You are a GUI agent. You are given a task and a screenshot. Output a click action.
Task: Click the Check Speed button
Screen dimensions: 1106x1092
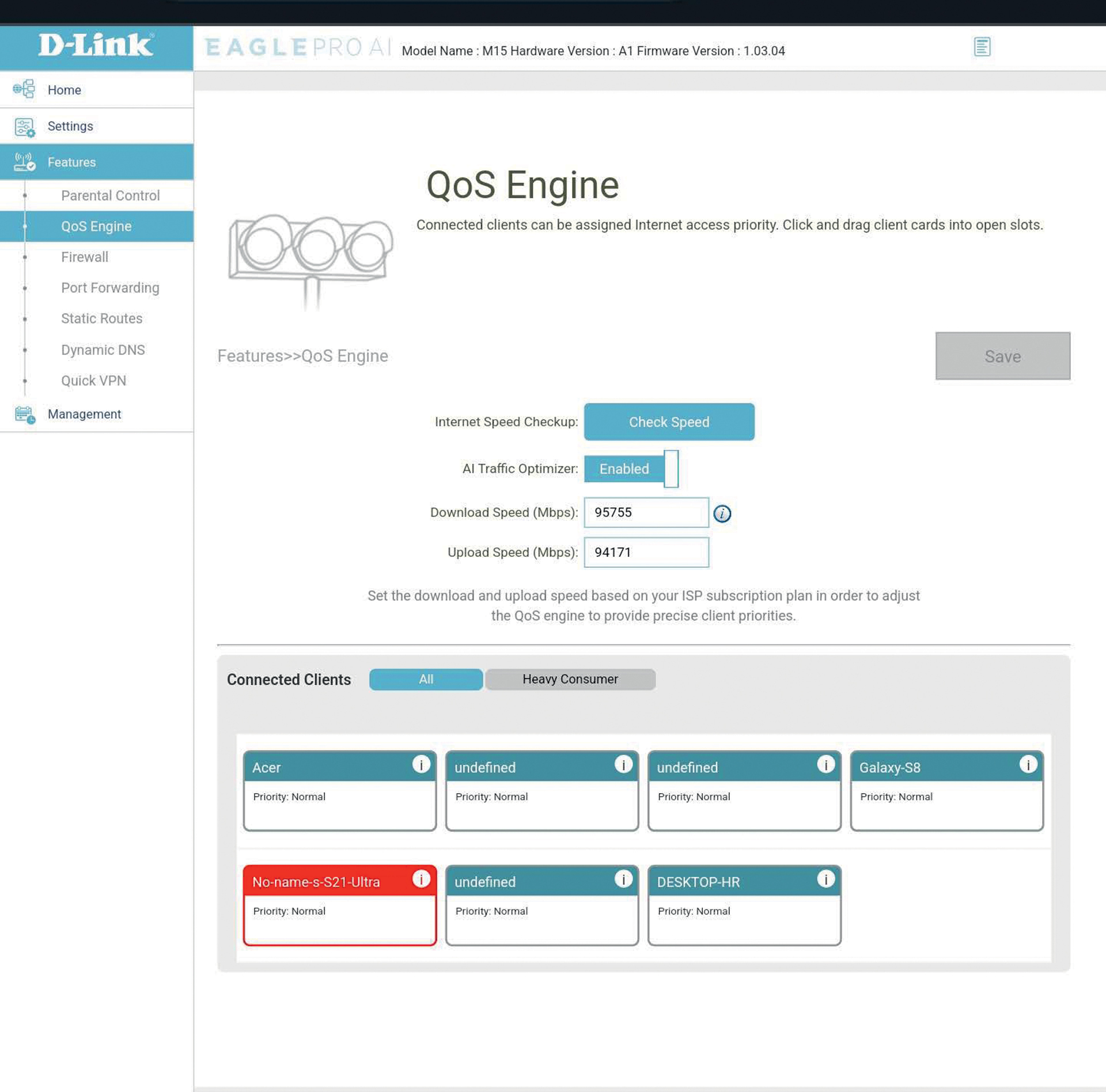(x=669, y=422)
